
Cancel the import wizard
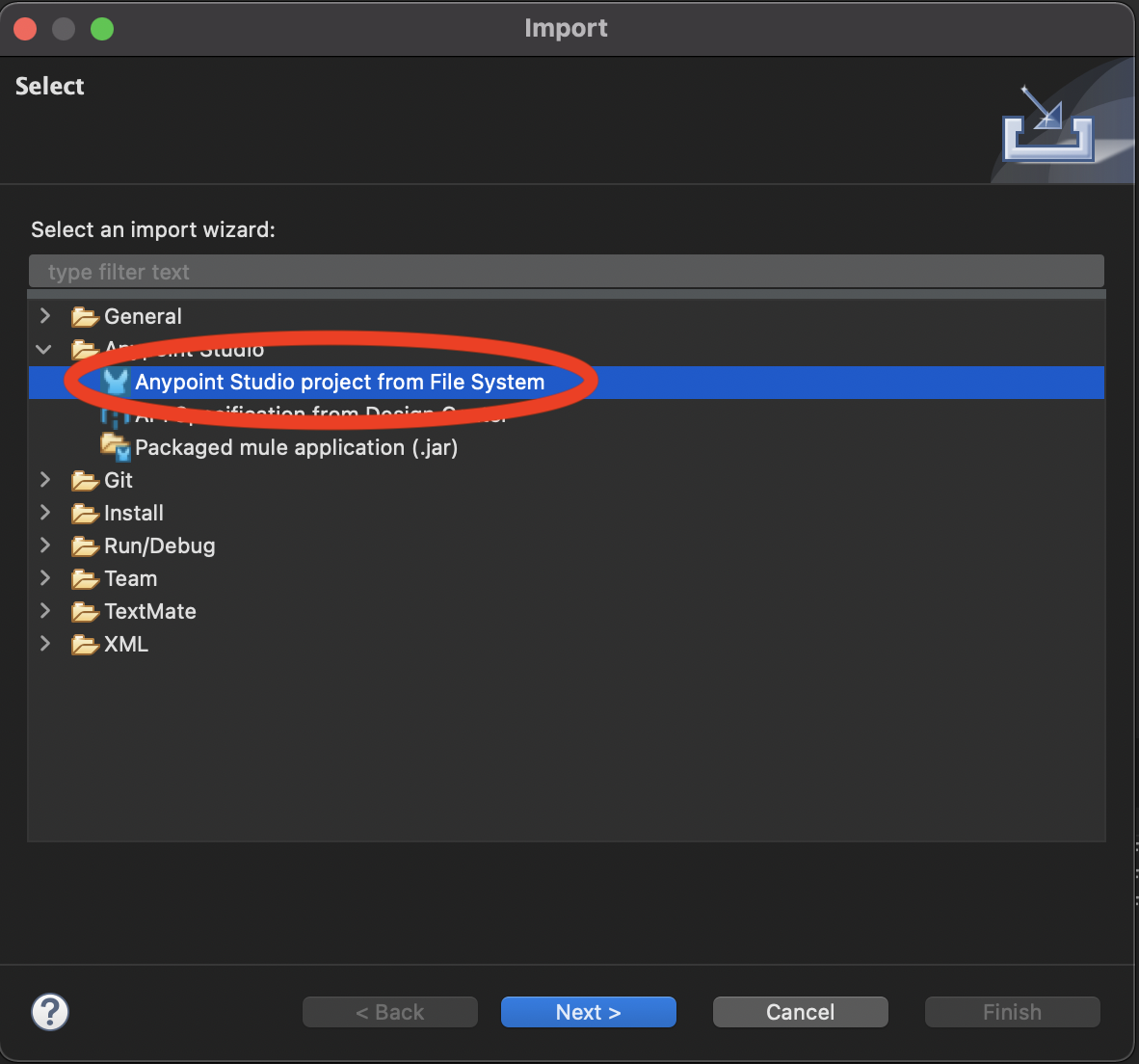click(800, 1012)
